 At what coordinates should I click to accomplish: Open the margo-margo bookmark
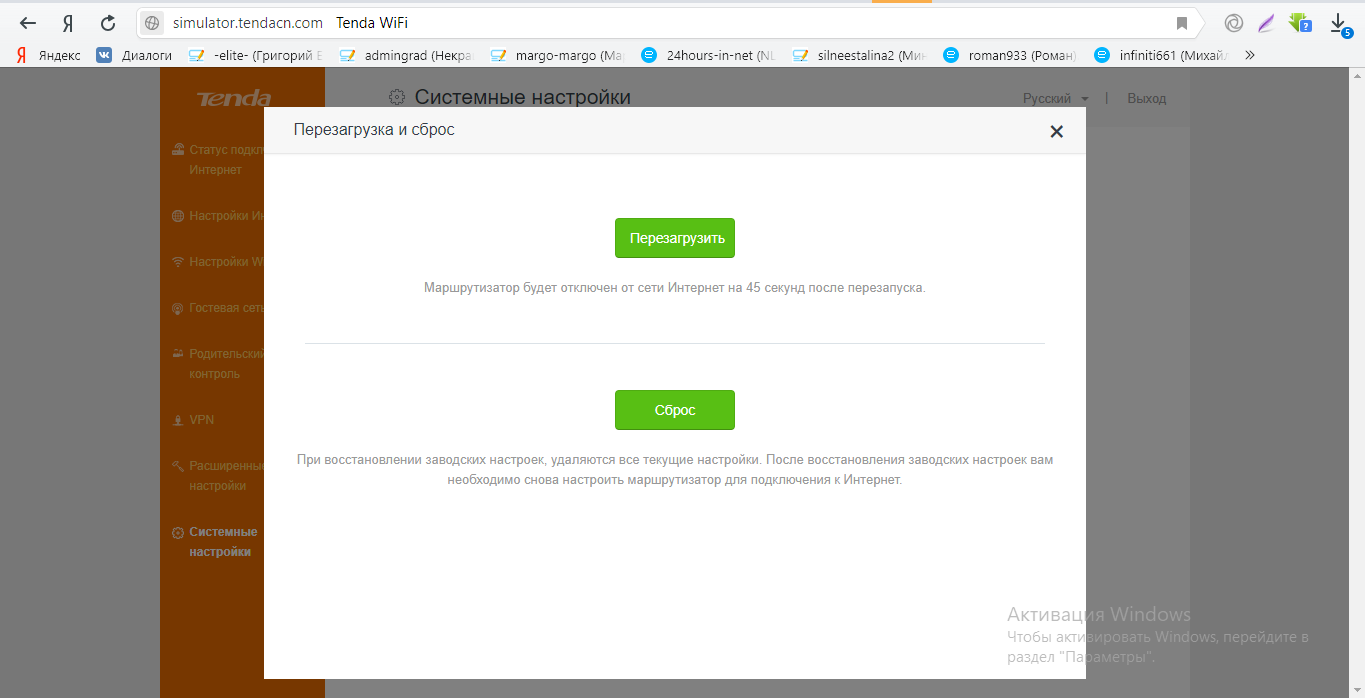(558, 56)
